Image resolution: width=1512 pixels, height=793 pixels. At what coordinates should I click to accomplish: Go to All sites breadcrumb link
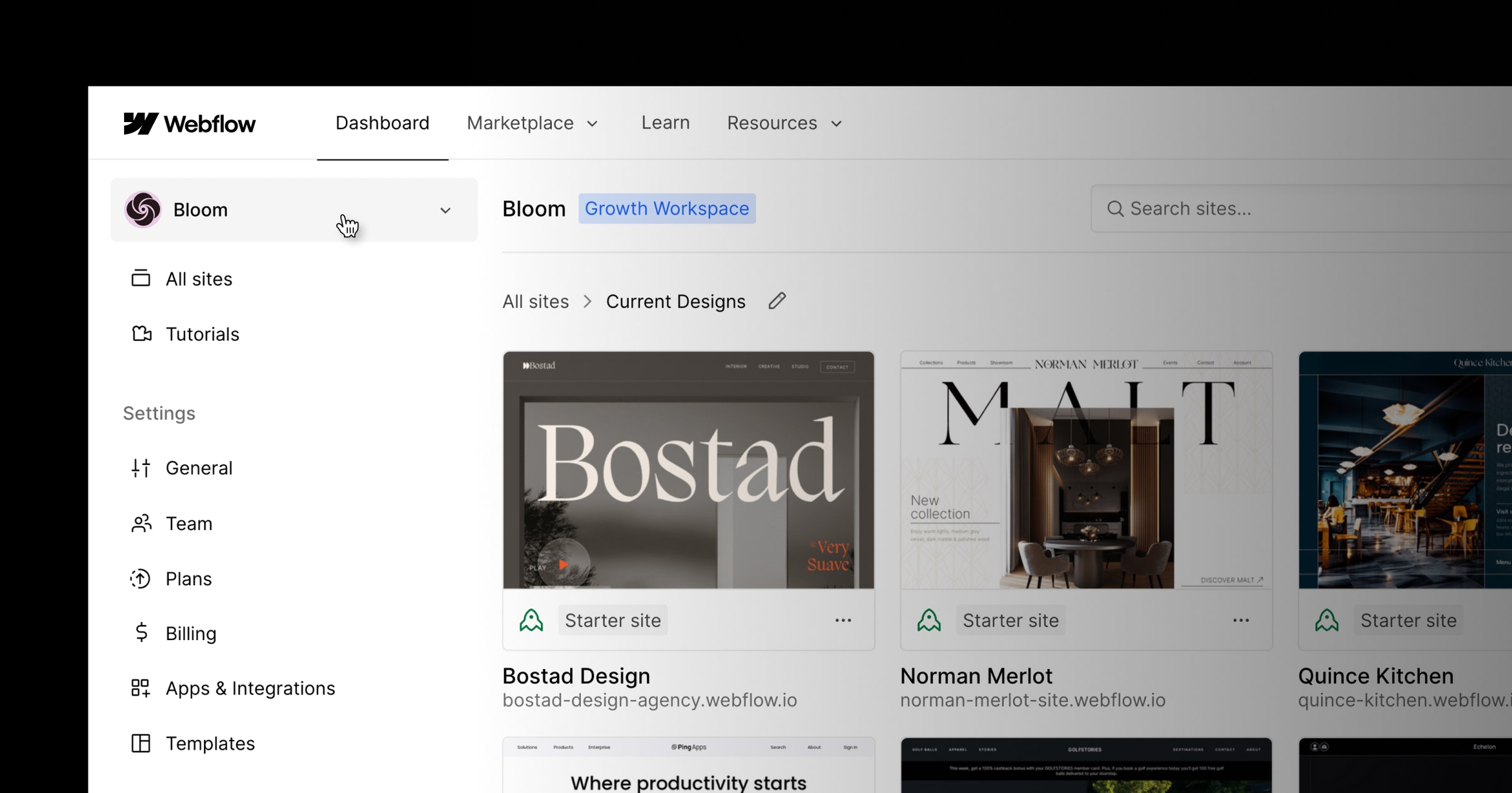point(535,302)
